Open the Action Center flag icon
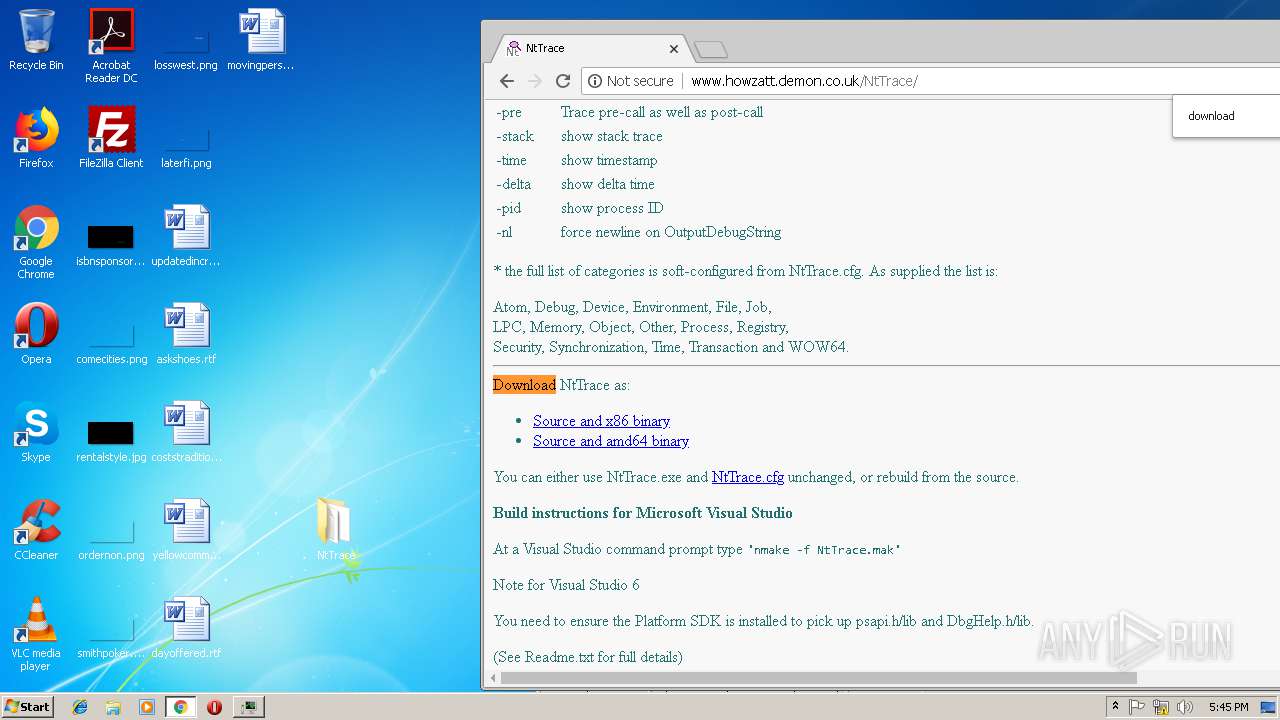1280x720 pixels. click(1137, 707)
